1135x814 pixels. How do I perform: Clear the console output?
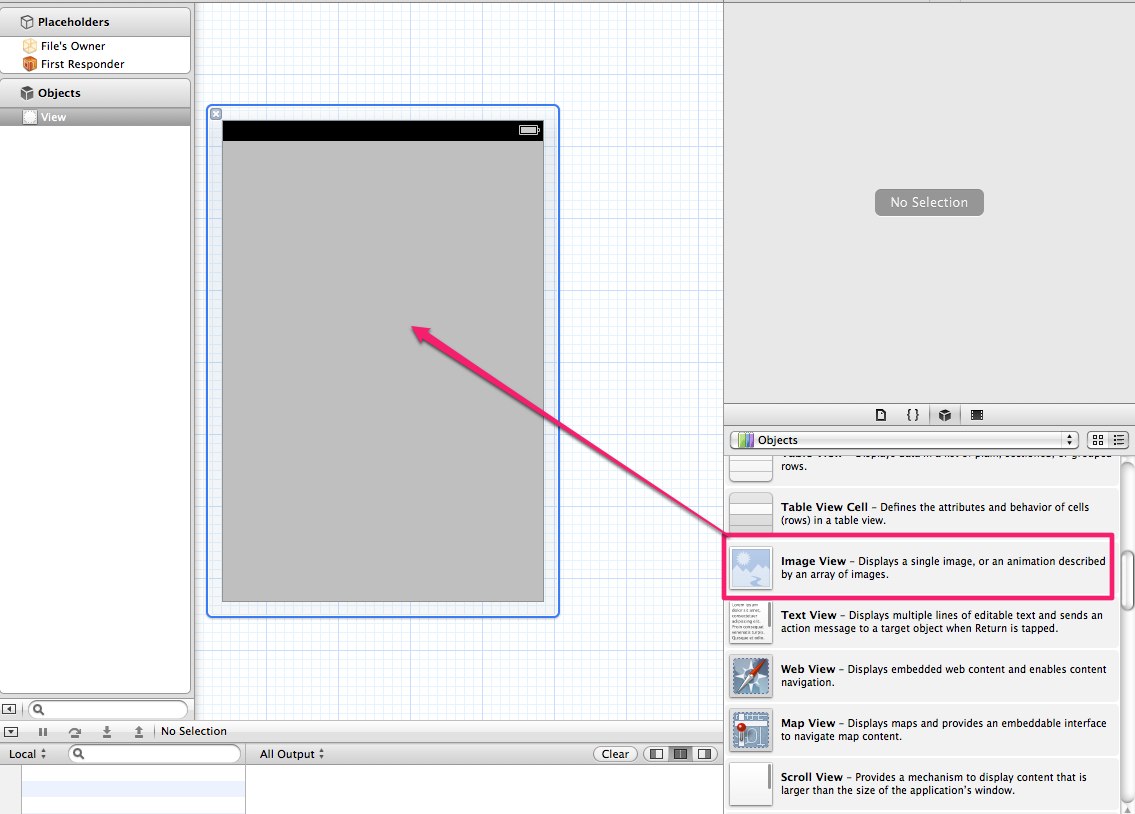point(615,754)
